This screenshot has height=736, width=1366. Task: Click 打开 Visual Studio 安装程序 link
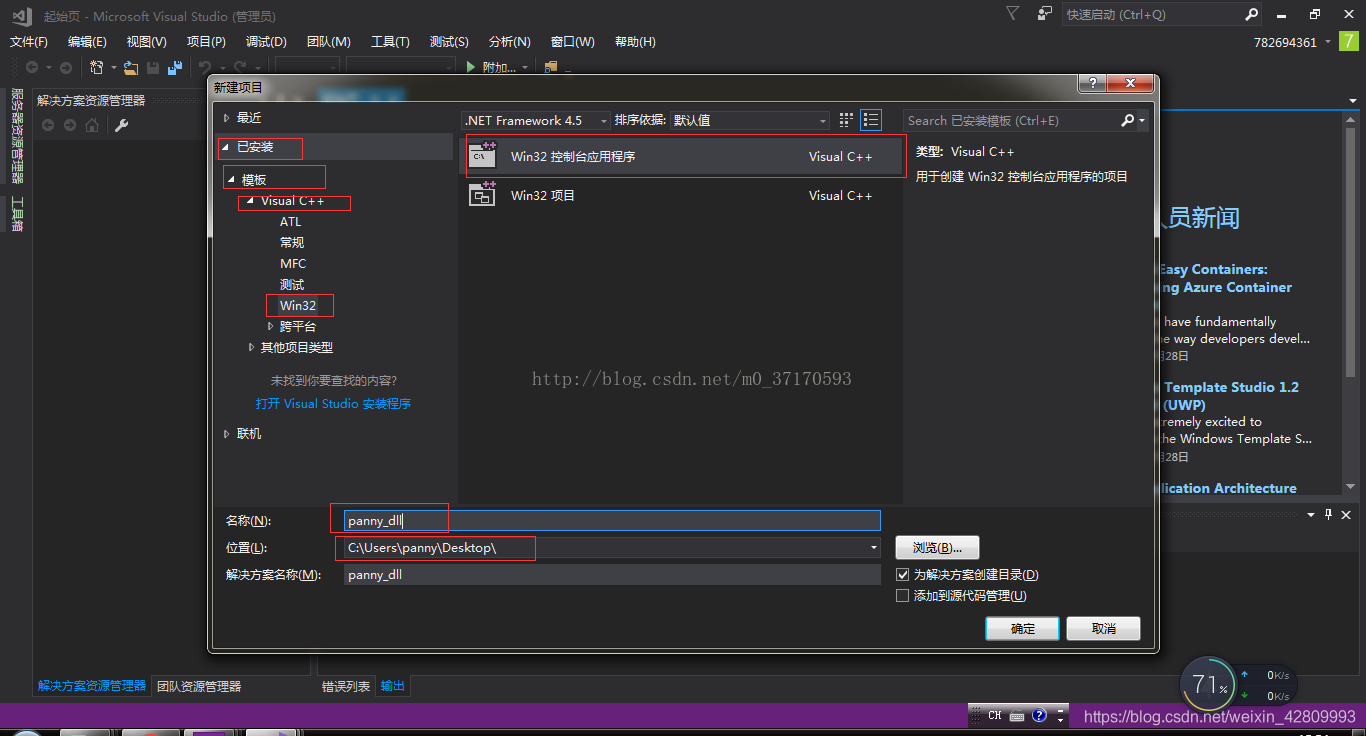[x=333, y=404]
